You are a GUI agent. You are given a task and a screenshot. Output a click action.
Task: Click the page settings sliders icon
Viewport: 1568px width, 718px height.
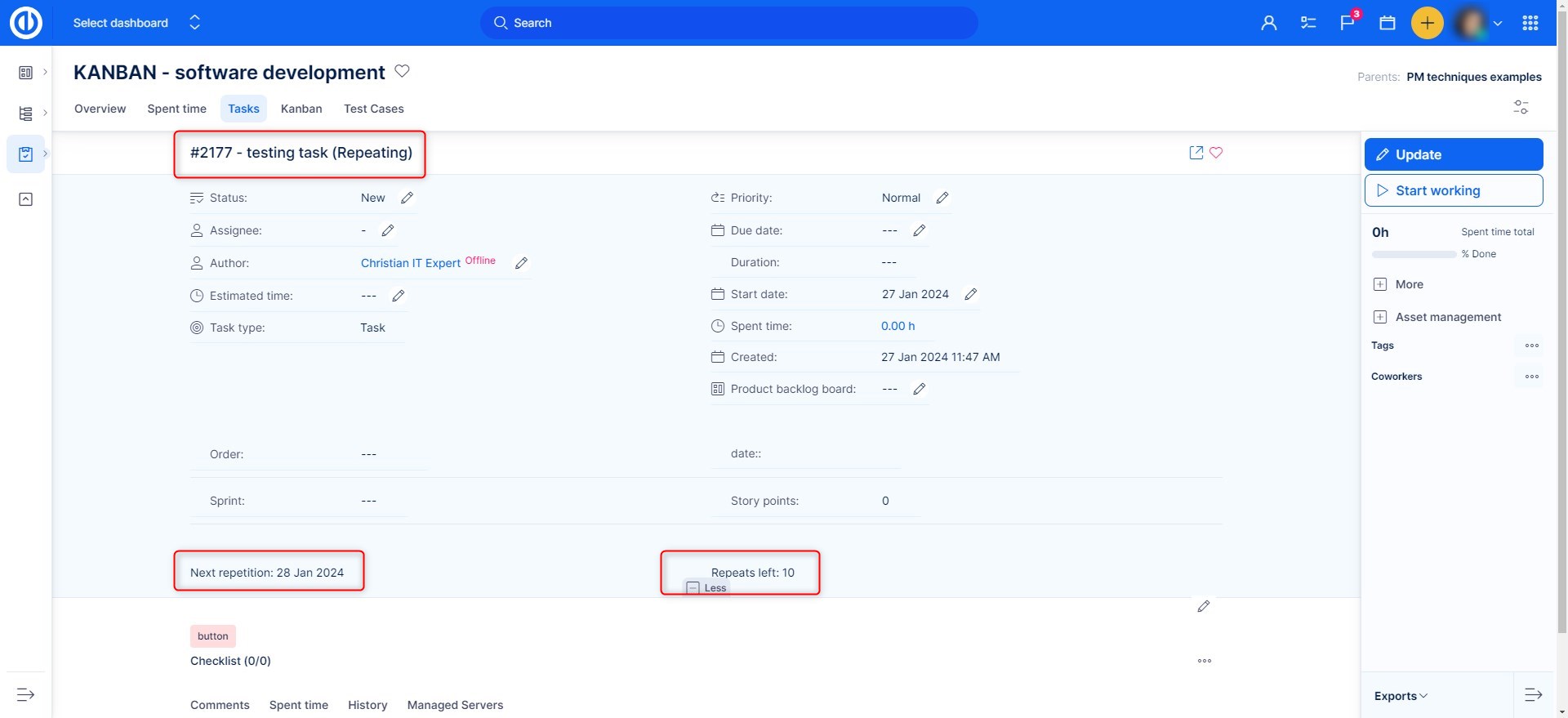(1521, 107)
